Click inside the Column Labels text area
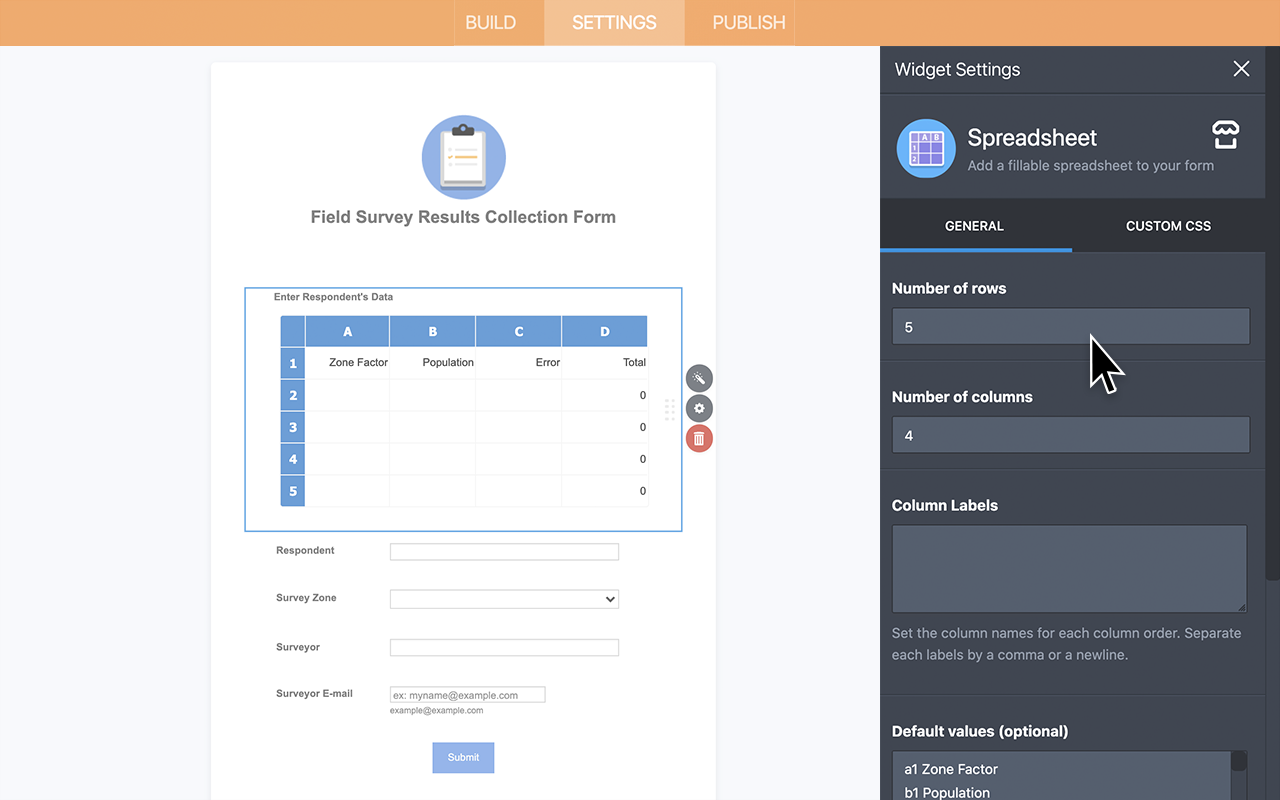Image resolution: width=1280 pixels, height=800 pixels. (1068, 568)
